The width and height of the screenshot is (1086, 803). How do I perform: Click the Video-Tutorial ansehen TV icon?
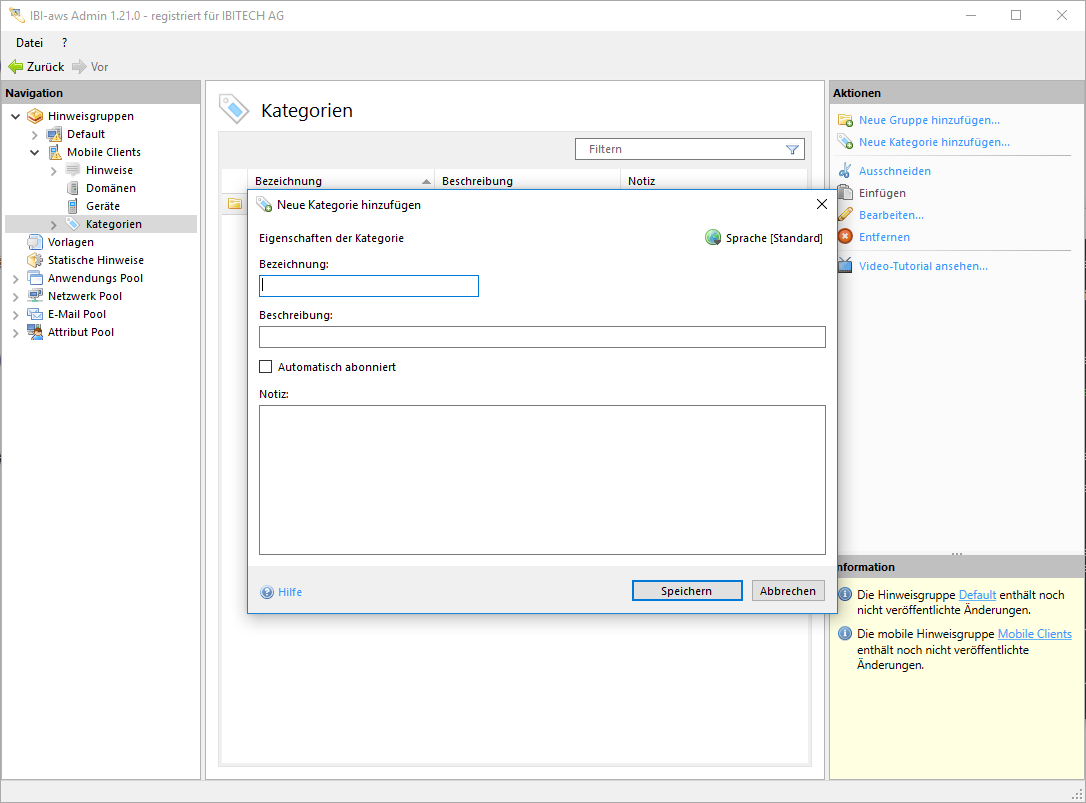845,266
